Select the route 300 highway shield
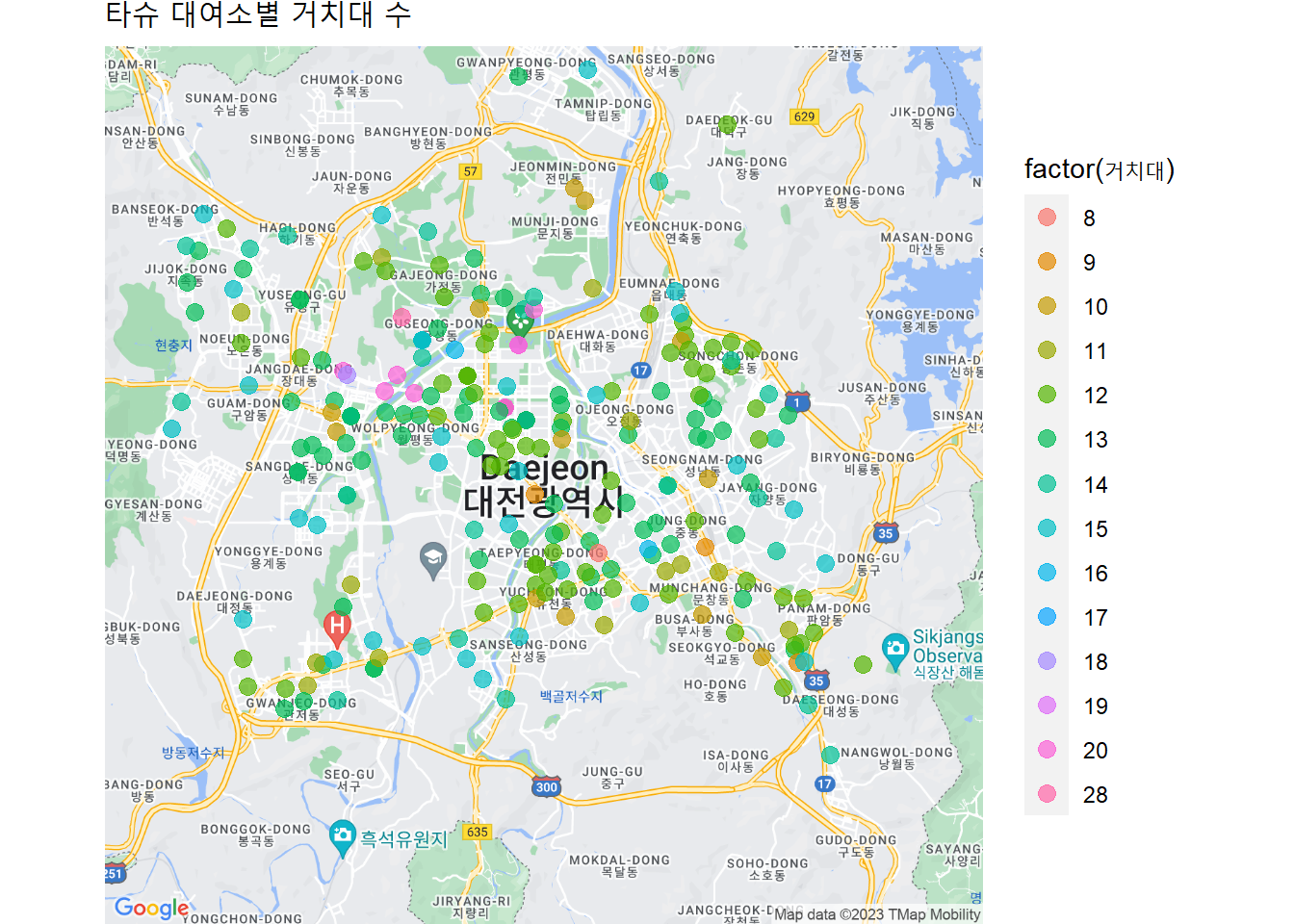 point(546,786)
